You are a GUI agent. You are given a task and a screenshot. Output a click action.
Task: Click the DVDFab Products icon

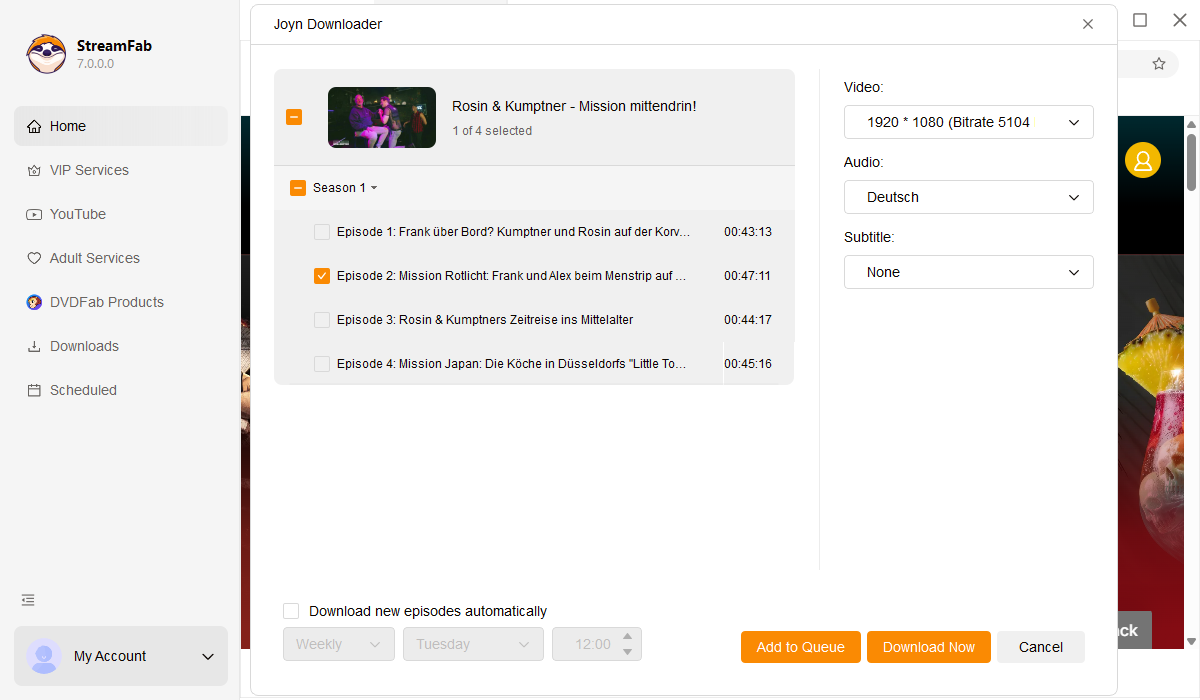(34, 302)
